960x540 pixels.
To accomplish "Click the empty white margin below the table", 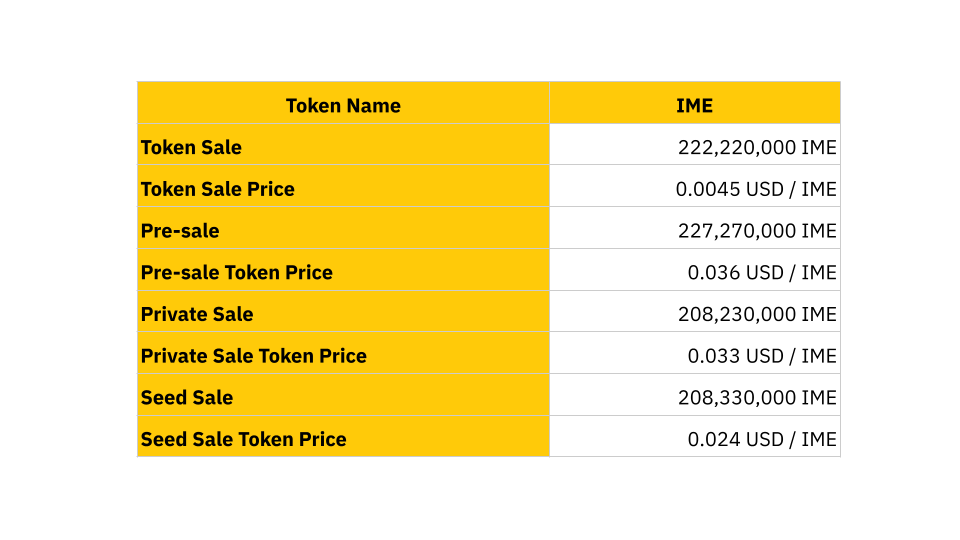I will click(x=480, y=500).
